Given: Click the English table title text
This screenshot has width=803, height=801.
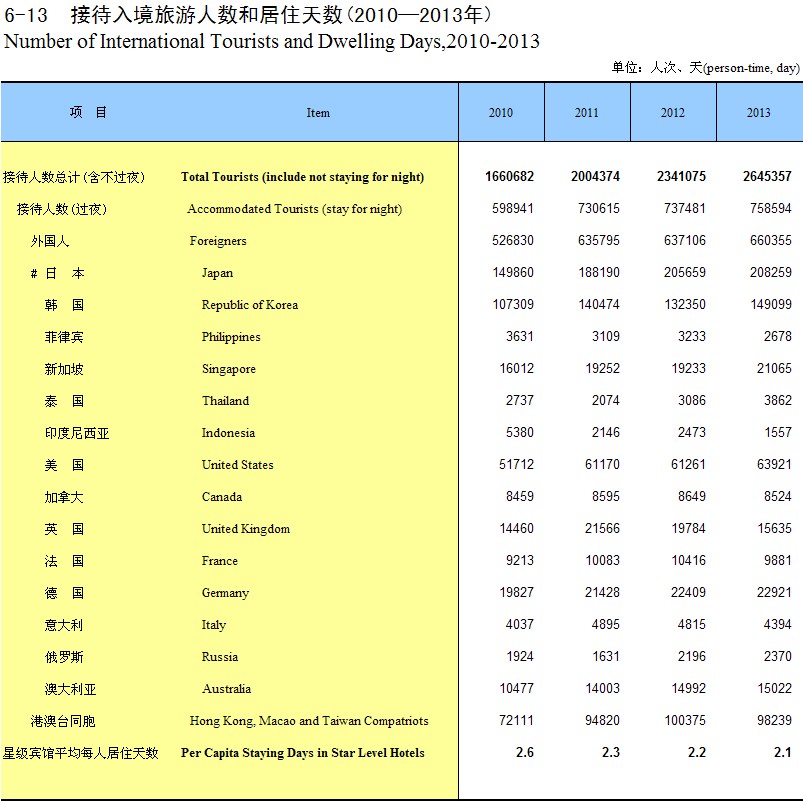Looking at the screenshot, I should pyautogui.click(x=272, y=41).
